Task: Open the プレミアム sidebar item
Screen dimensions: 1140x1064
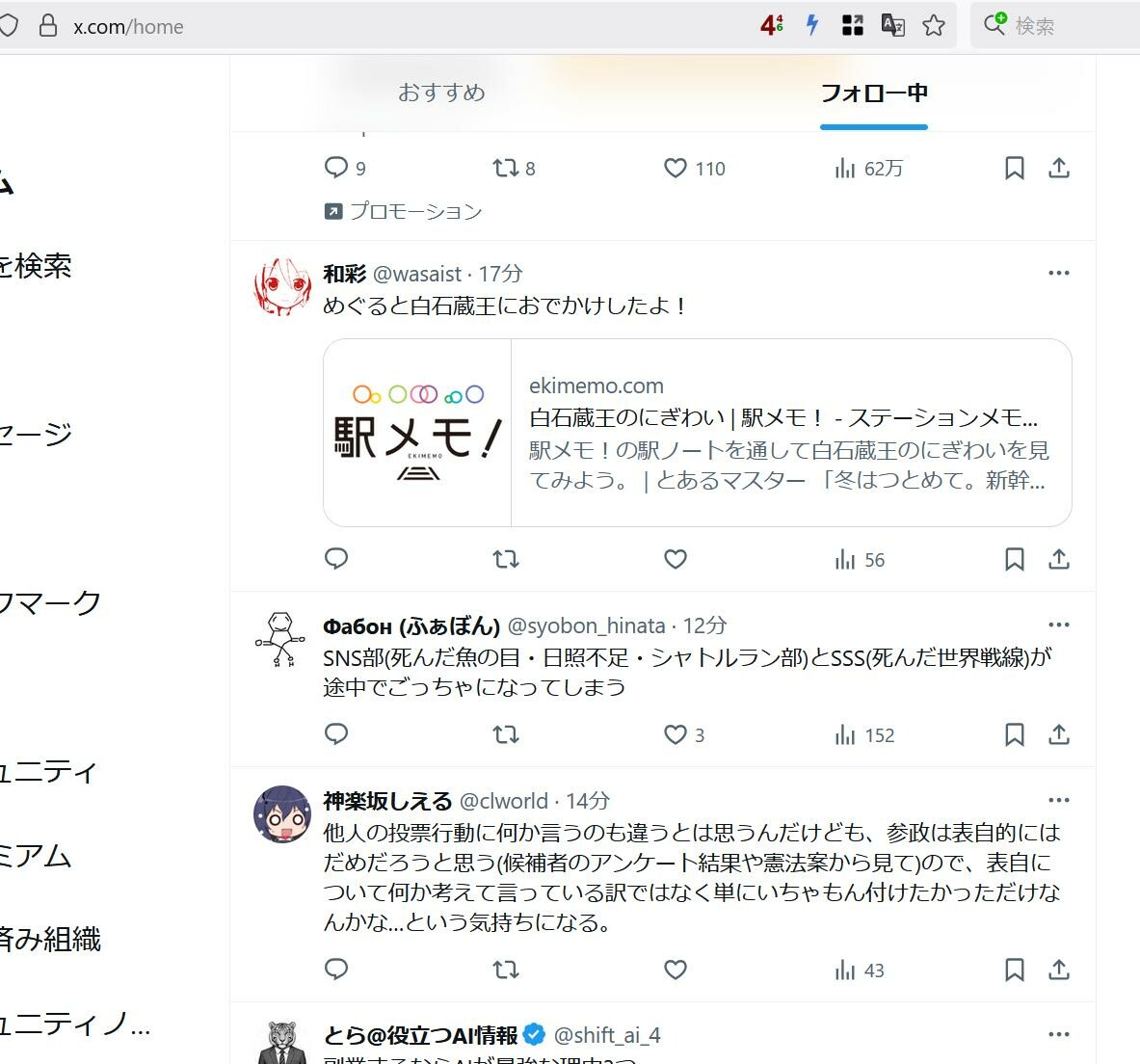Action: (35, 855)
